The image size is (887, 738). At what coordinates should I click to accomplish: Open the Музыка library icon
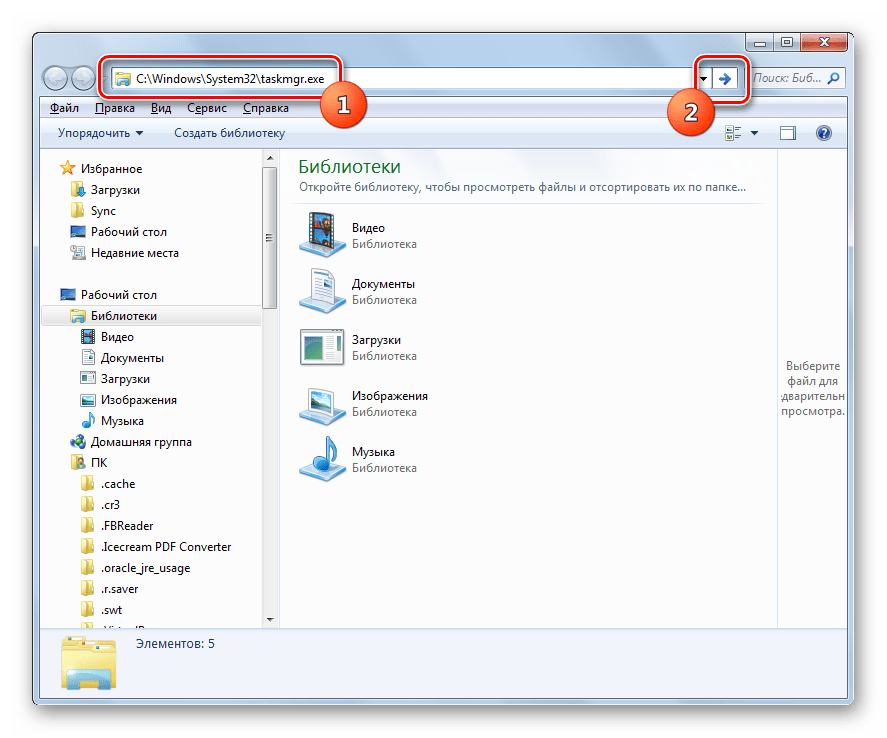[x=321, y=459]
